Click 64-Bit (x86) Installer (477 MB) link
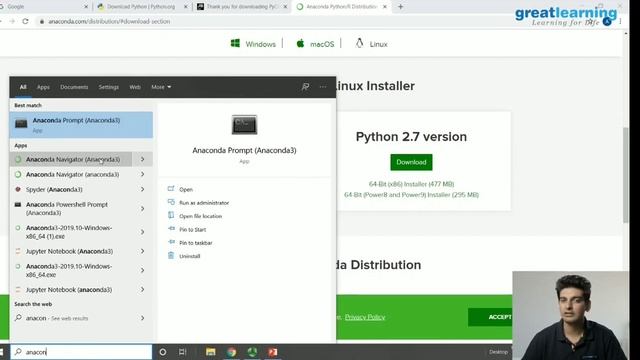Image resolution: width=640 pixels, height=360 pixels. tap(411, 184)
